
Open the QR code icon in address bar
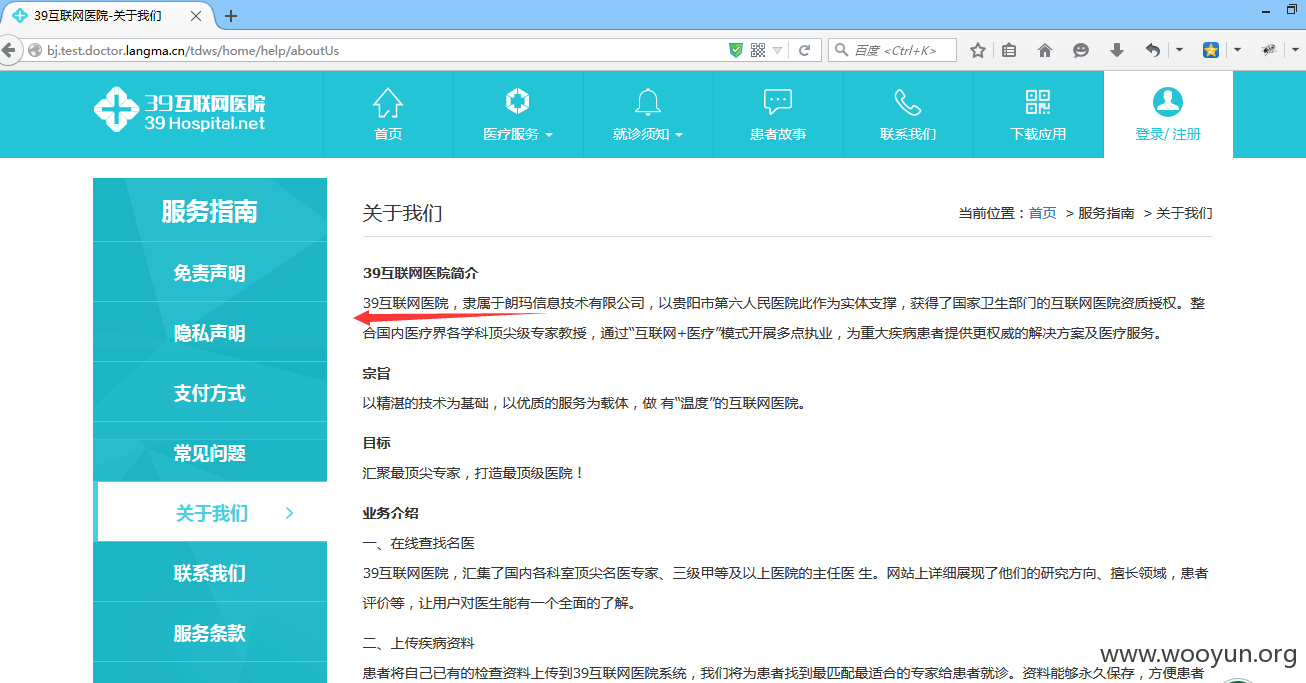coord(758,50)
